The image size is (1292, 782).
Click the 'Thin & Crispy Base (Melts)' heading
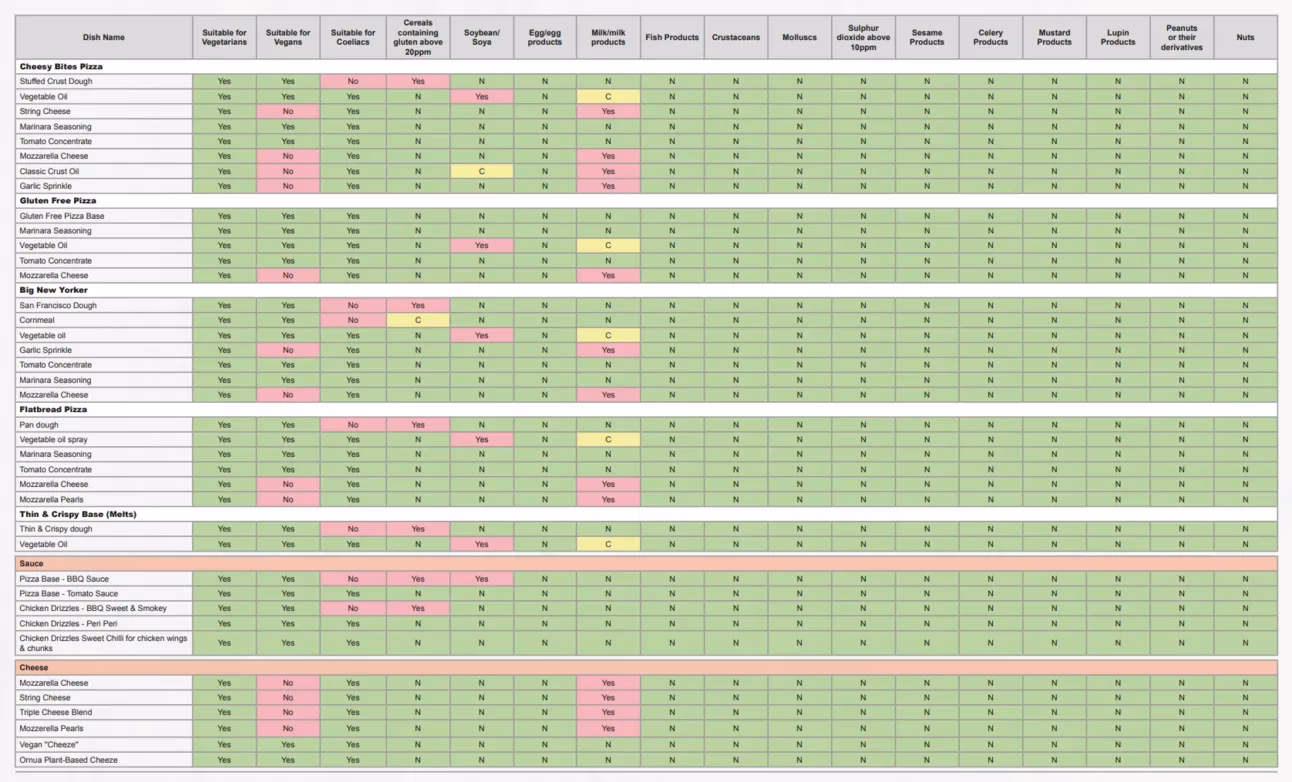point(78,514)
